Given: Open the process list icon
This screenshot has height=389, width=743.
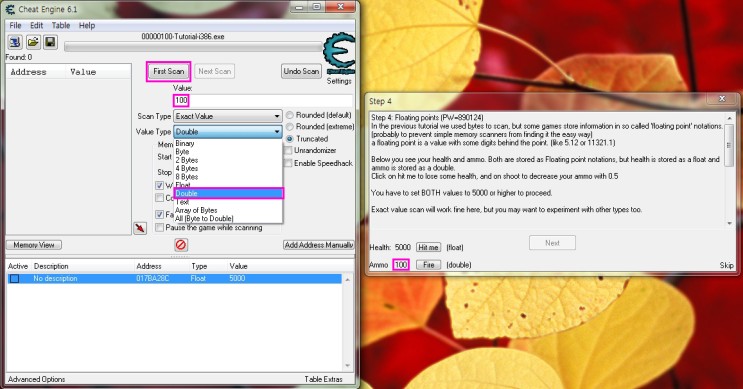Looking at the screenshot, I should (x=15, y=42).
